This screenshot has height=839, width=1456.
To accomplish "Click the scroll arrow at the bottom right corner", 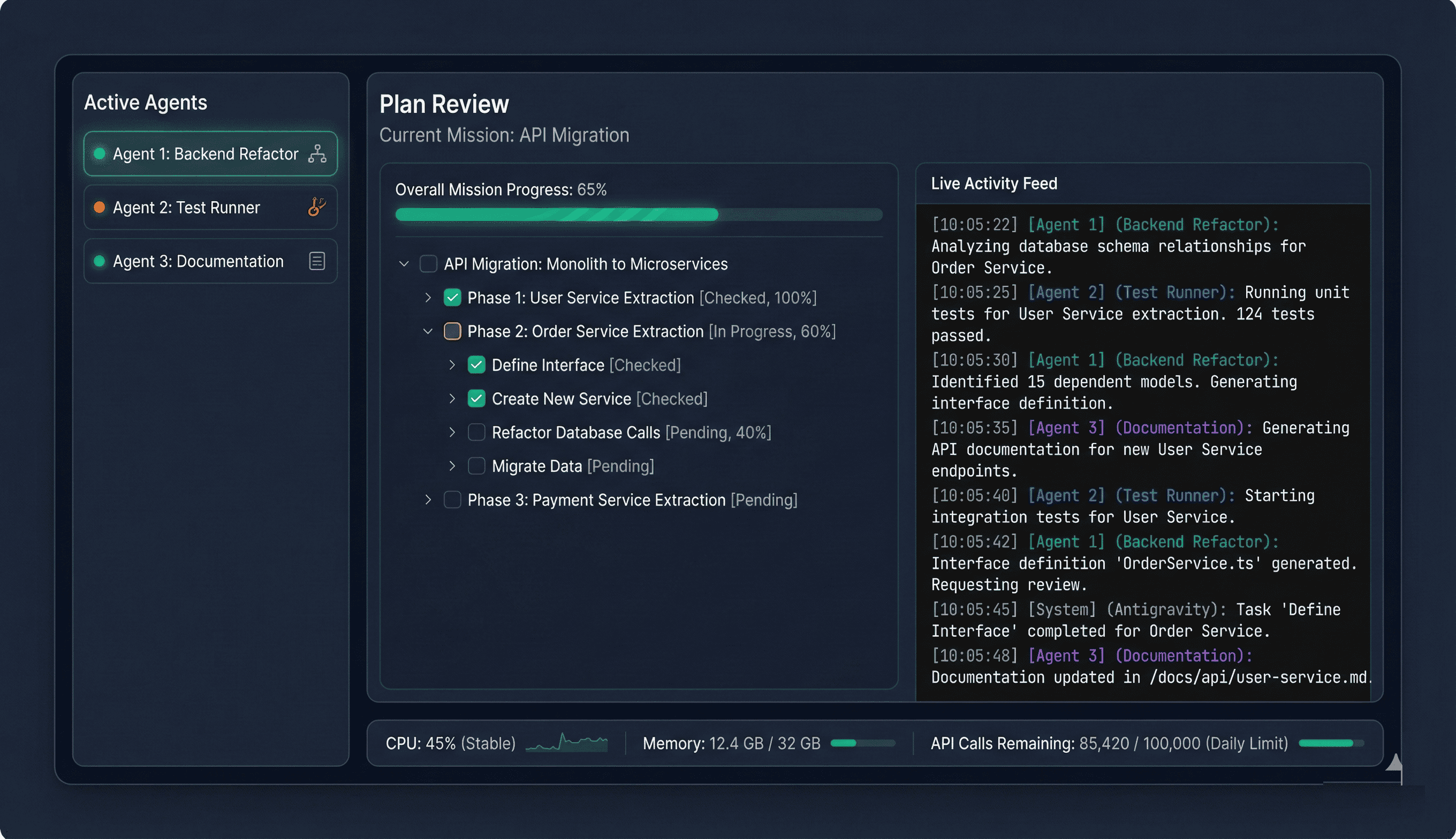I will [x=1396, y=764].
